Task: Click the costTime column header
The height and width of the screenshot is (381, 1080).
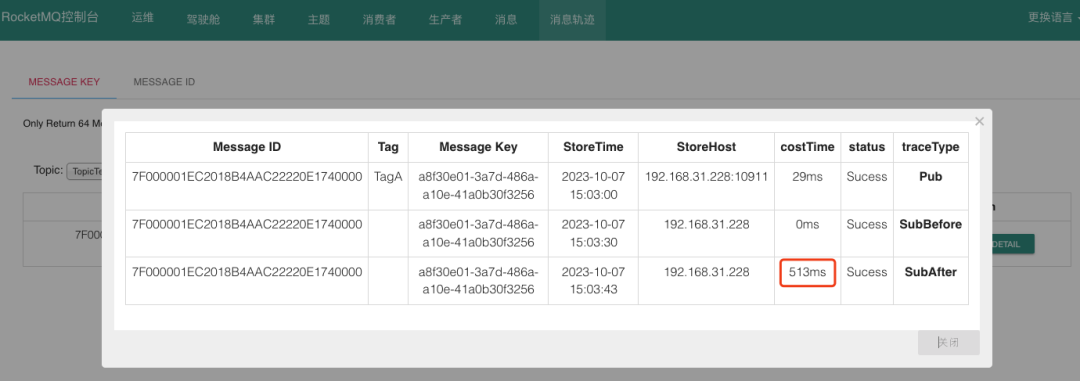Action: (x=807, y=147)
